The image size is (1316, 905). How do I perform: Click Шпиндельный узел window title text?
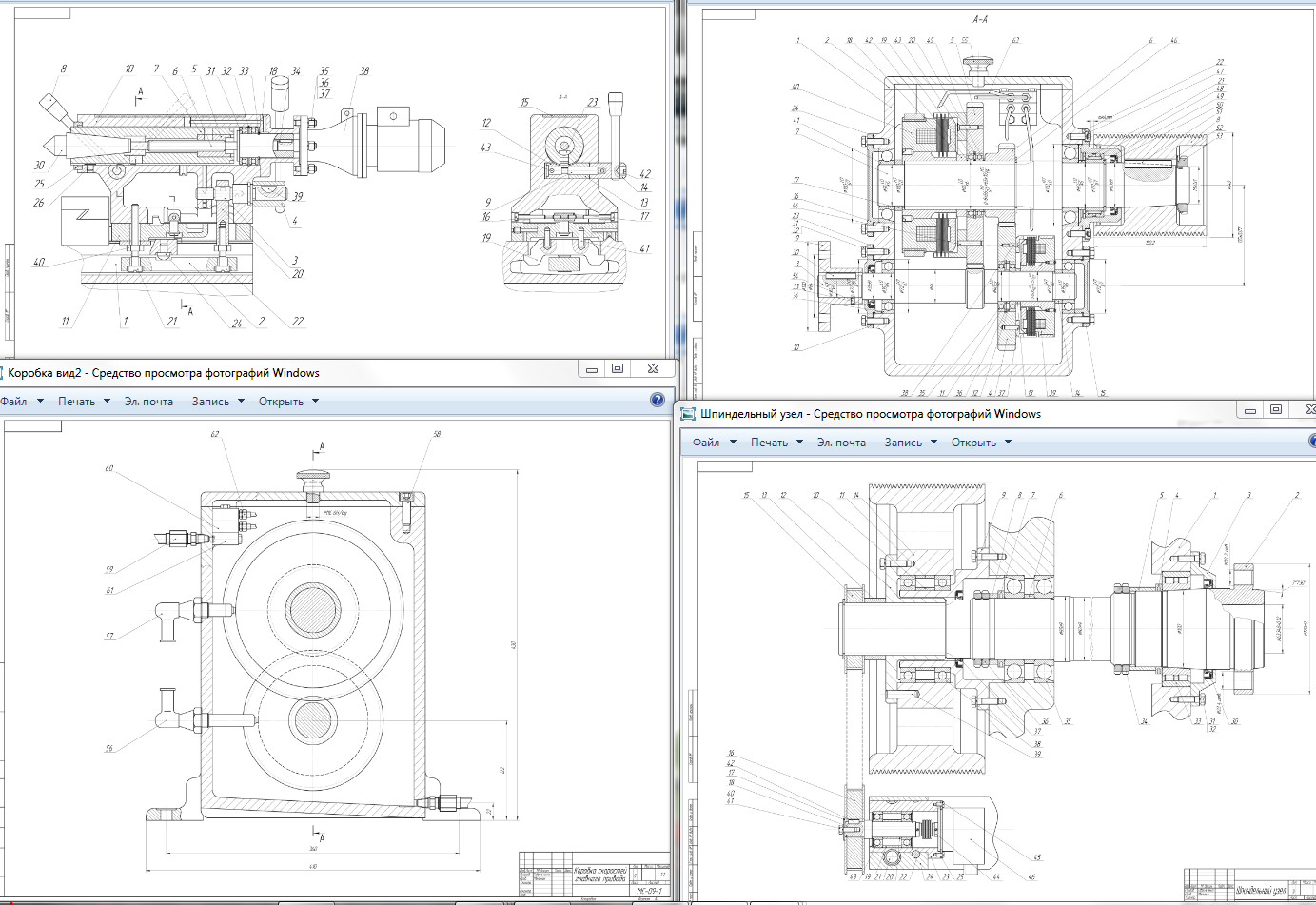tap(871, 414)
